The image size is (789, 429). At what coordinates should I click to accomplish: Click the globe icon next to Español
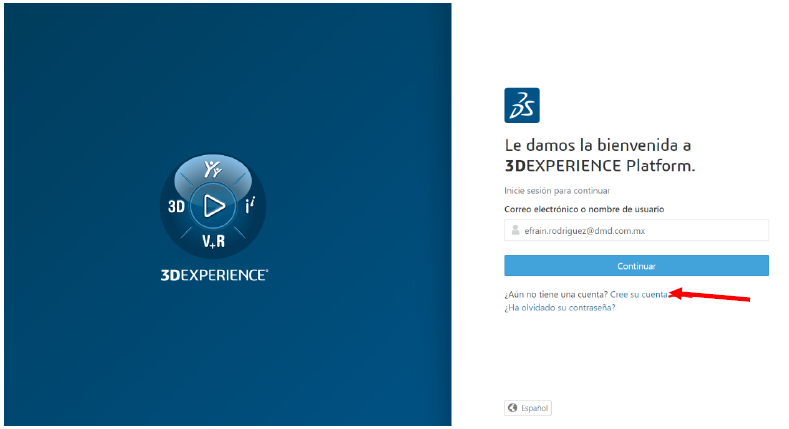512,408
